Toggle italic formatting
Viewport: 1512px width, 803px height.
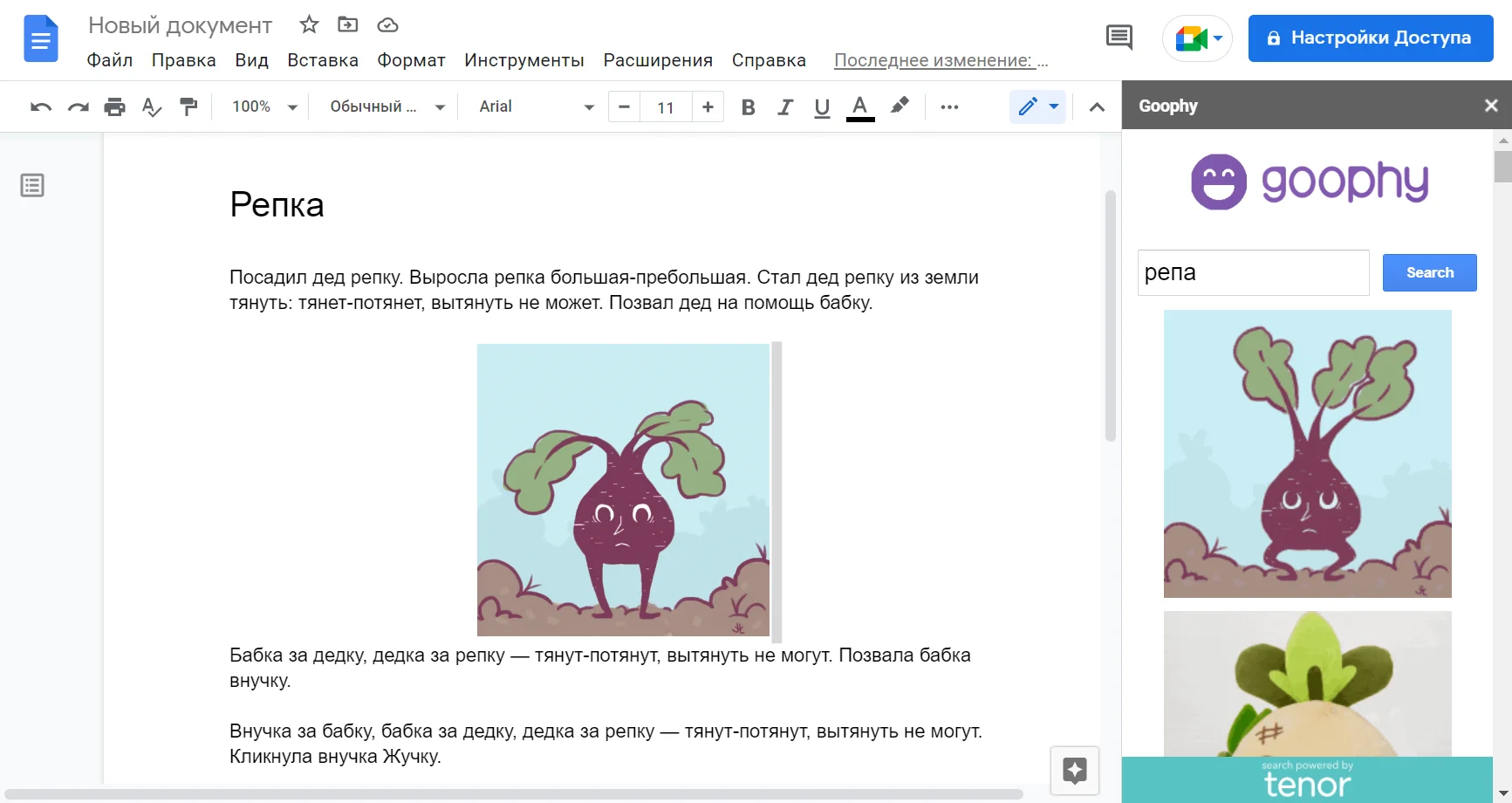[785, 107]
